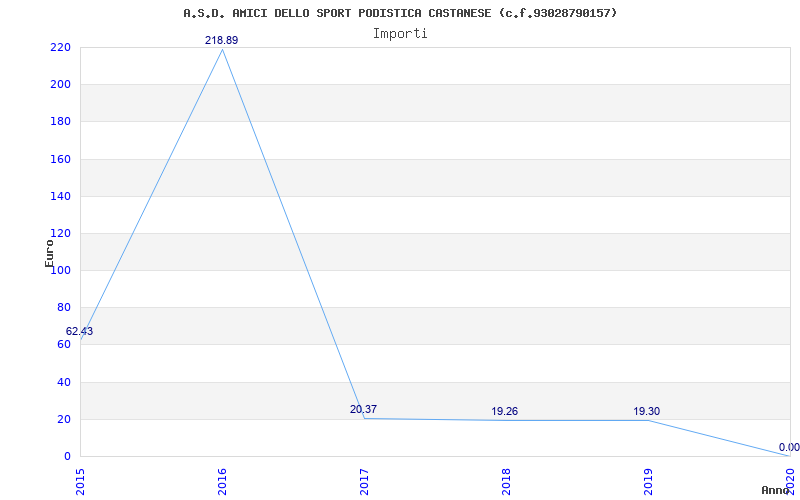Click the 2019 x-axis year label

[648, 482]
